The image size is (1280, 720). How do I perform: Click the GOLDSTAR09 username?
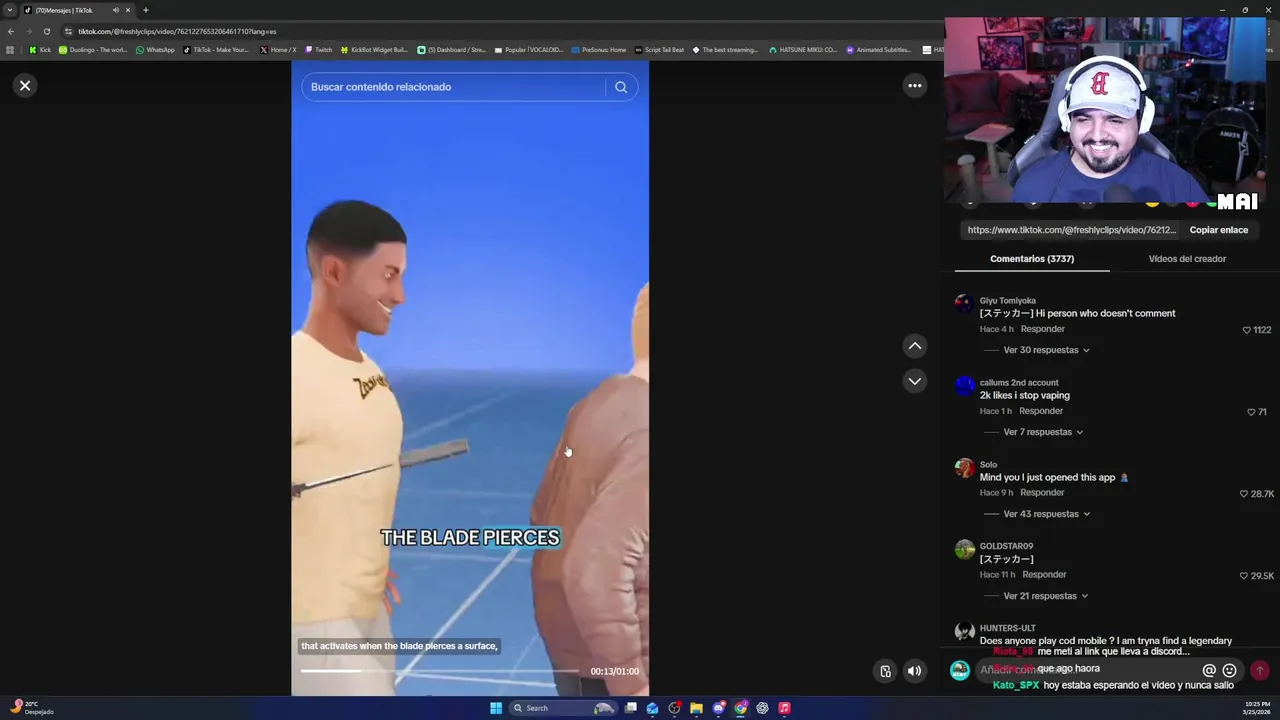(x=1006, y=546)
